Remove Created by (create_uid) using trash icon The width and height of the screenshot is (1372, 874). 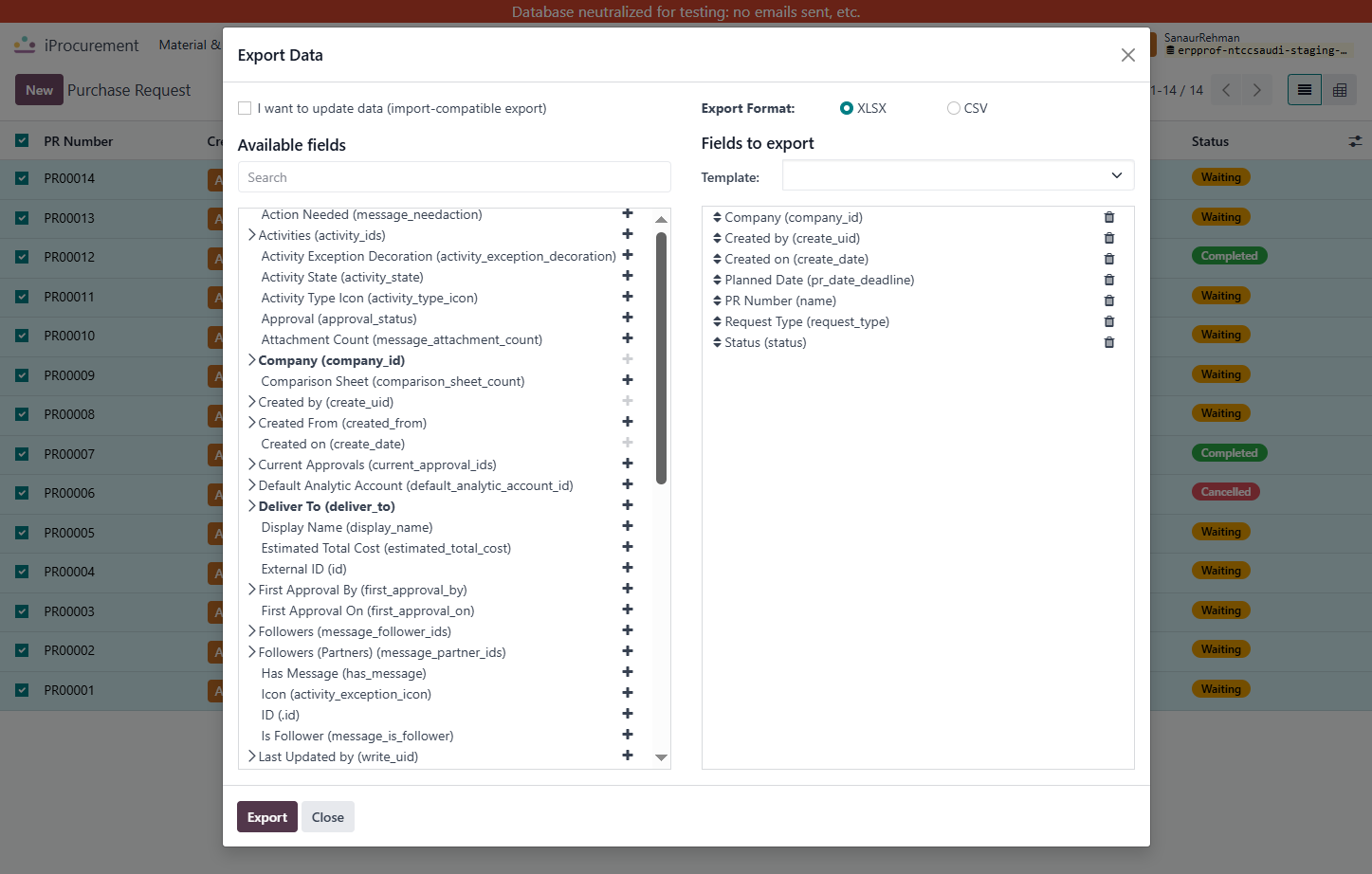pyautogui.click(x=1109, y=238)
